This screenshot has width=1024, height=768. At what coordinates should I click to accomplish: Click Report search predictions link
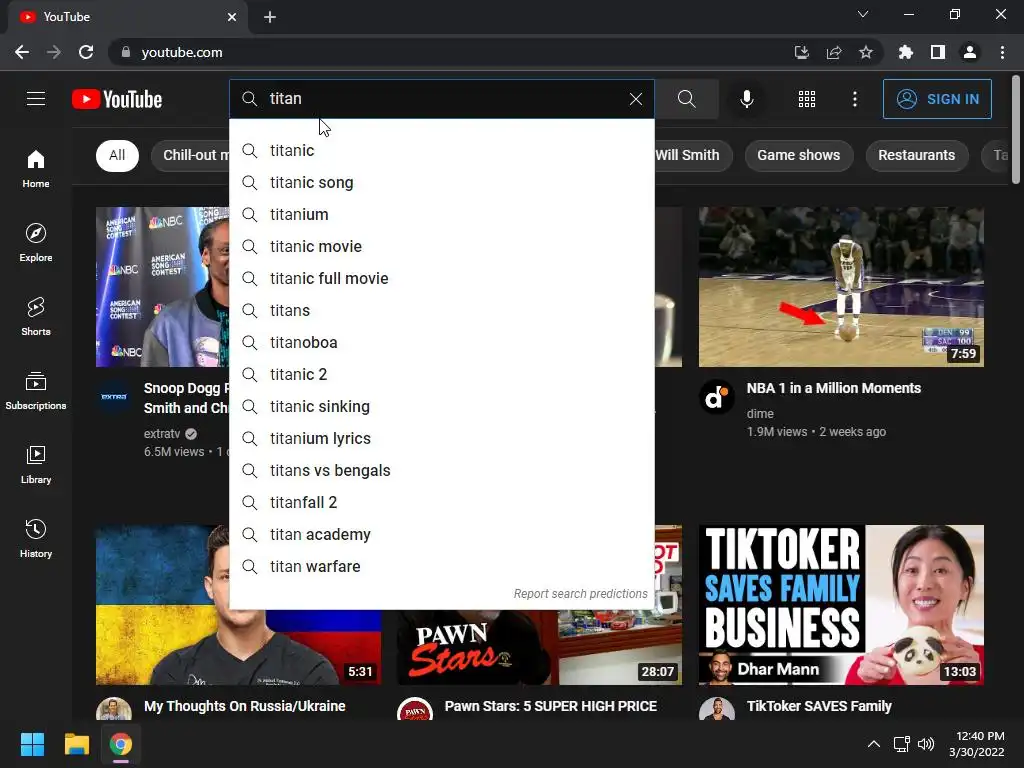click(581, 594)
